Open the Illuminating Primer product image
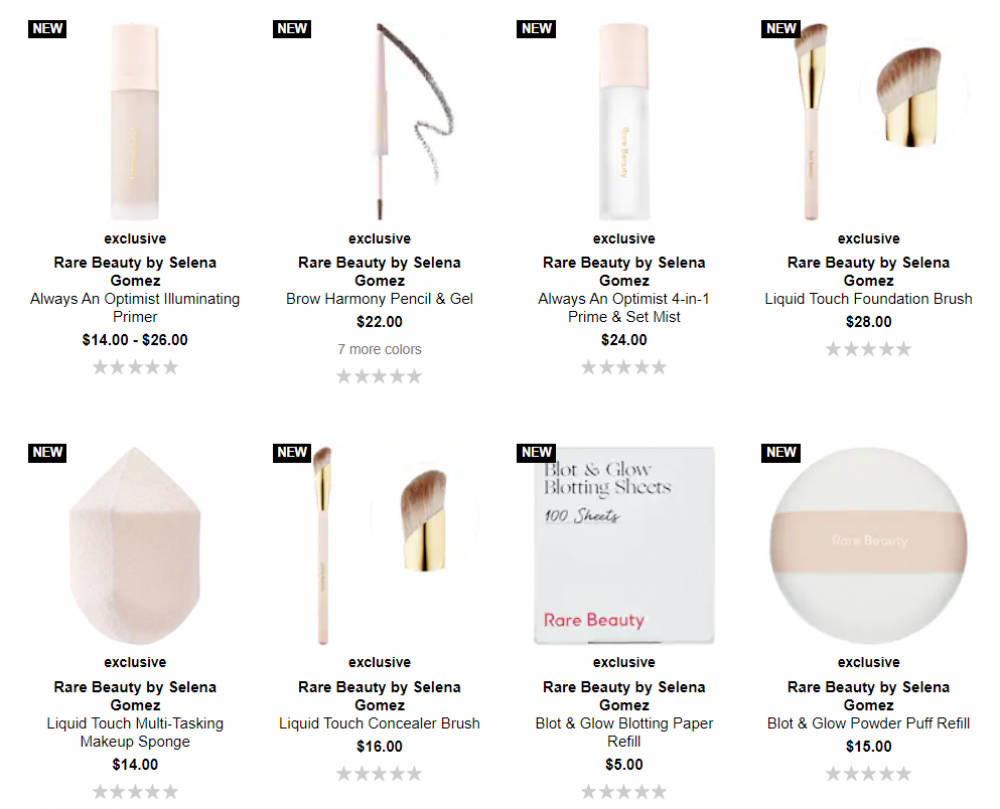Image resolution: width=1000 pixels, height=809 pixels. 135,121
